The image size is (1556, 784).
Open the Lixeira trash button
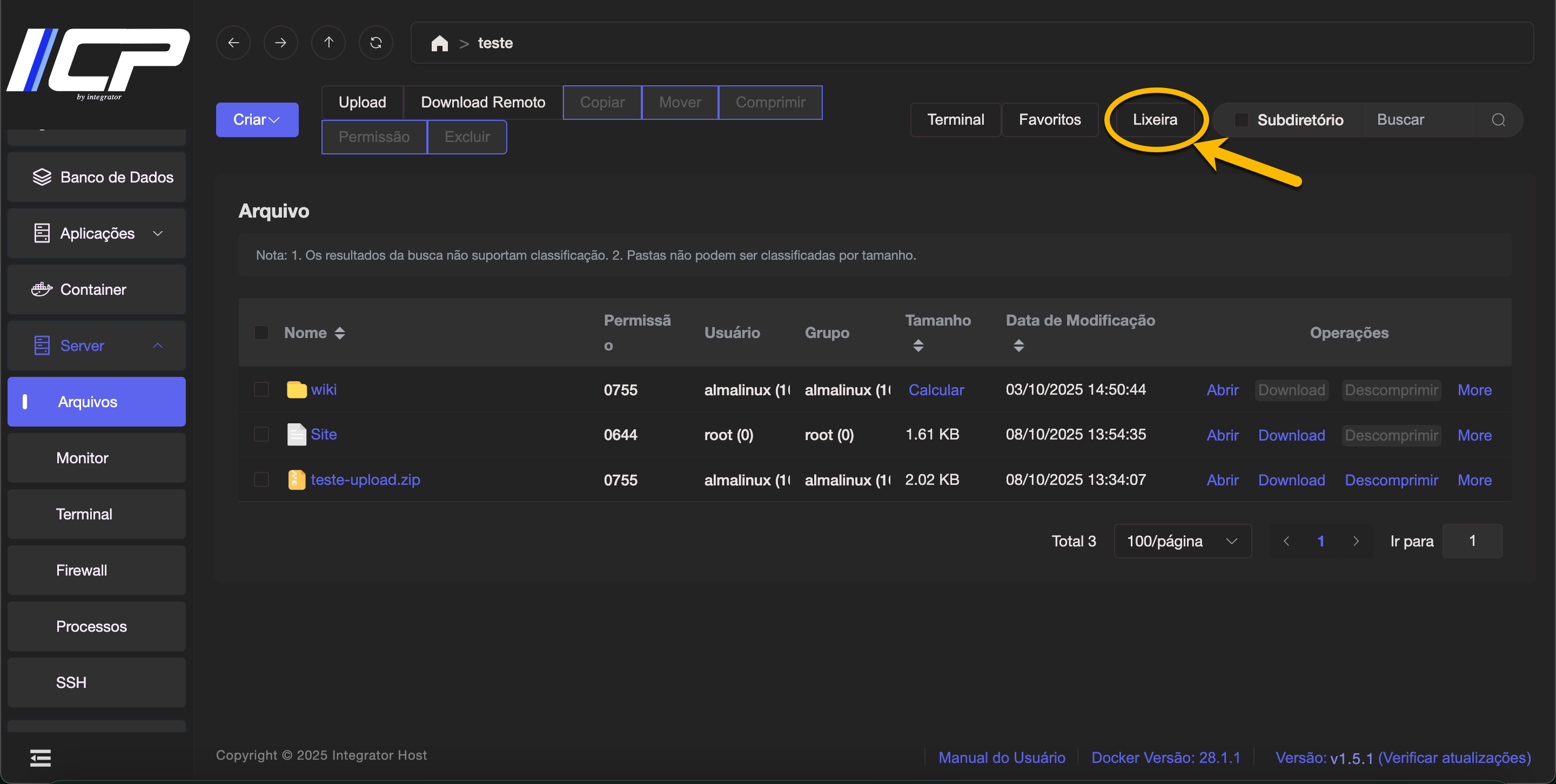point(1155,119)
